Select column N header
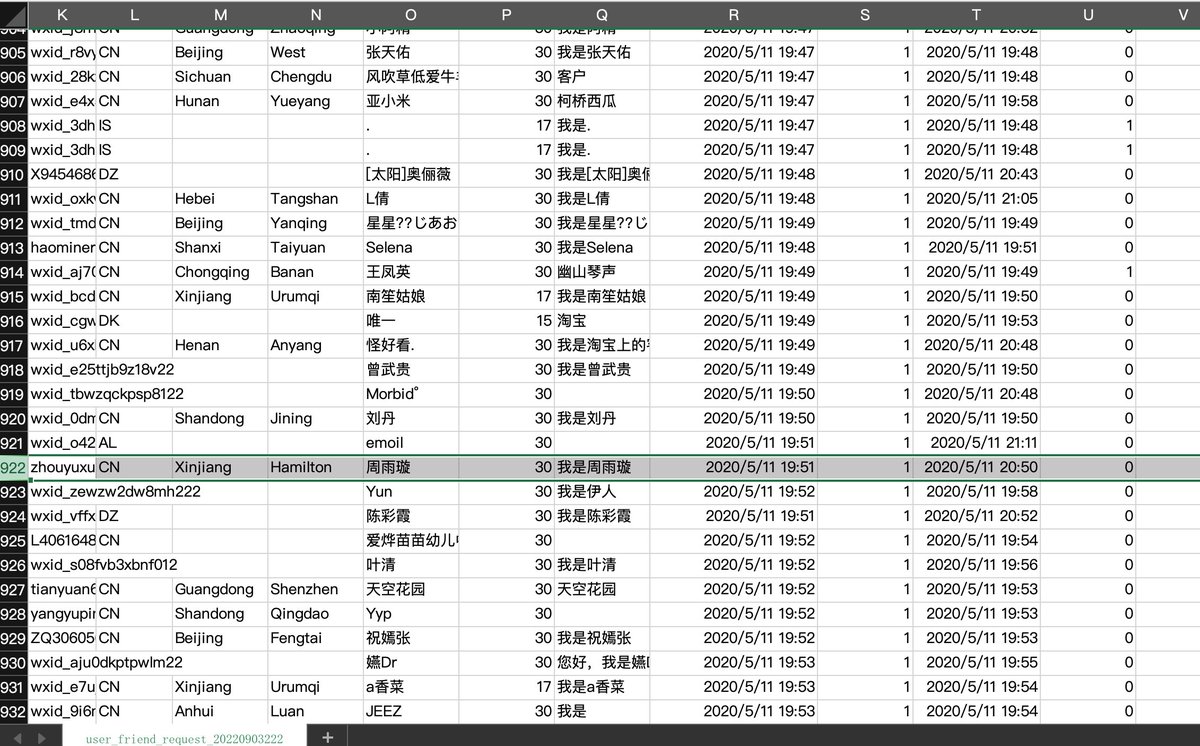 tap(316, 15)
